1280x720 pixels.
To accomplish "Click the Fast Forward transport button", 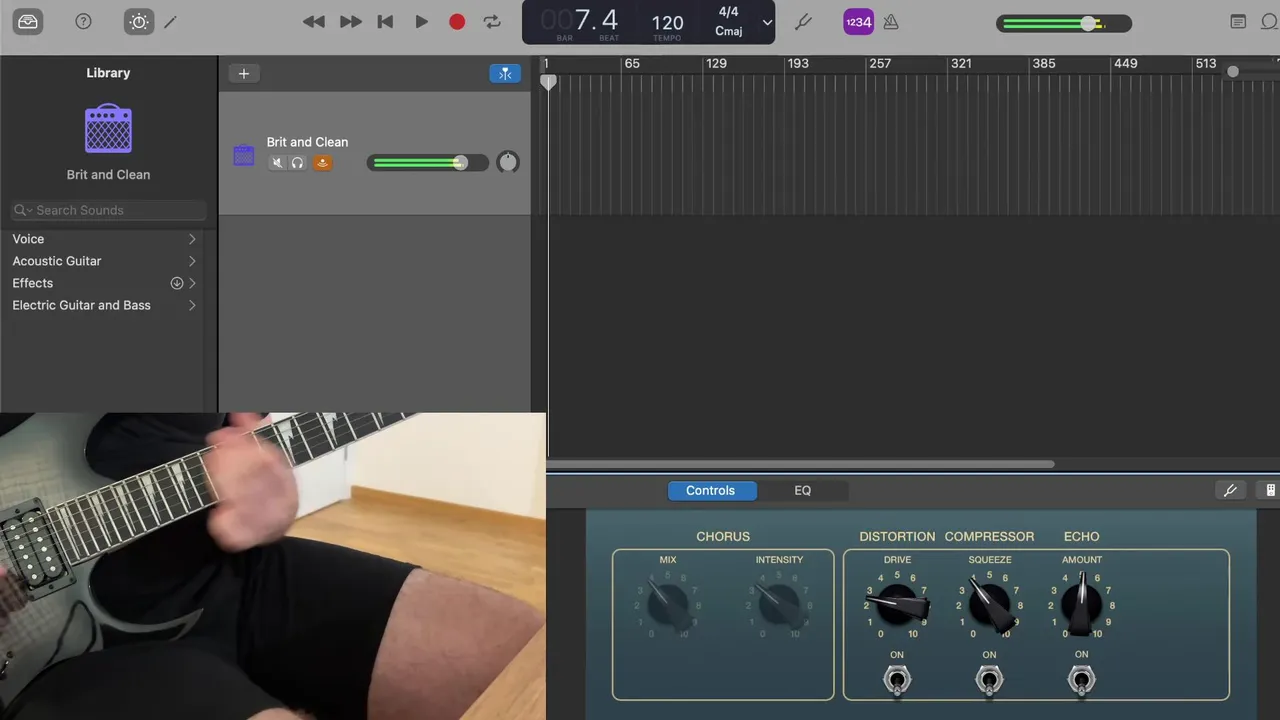I will click(350, 22).
